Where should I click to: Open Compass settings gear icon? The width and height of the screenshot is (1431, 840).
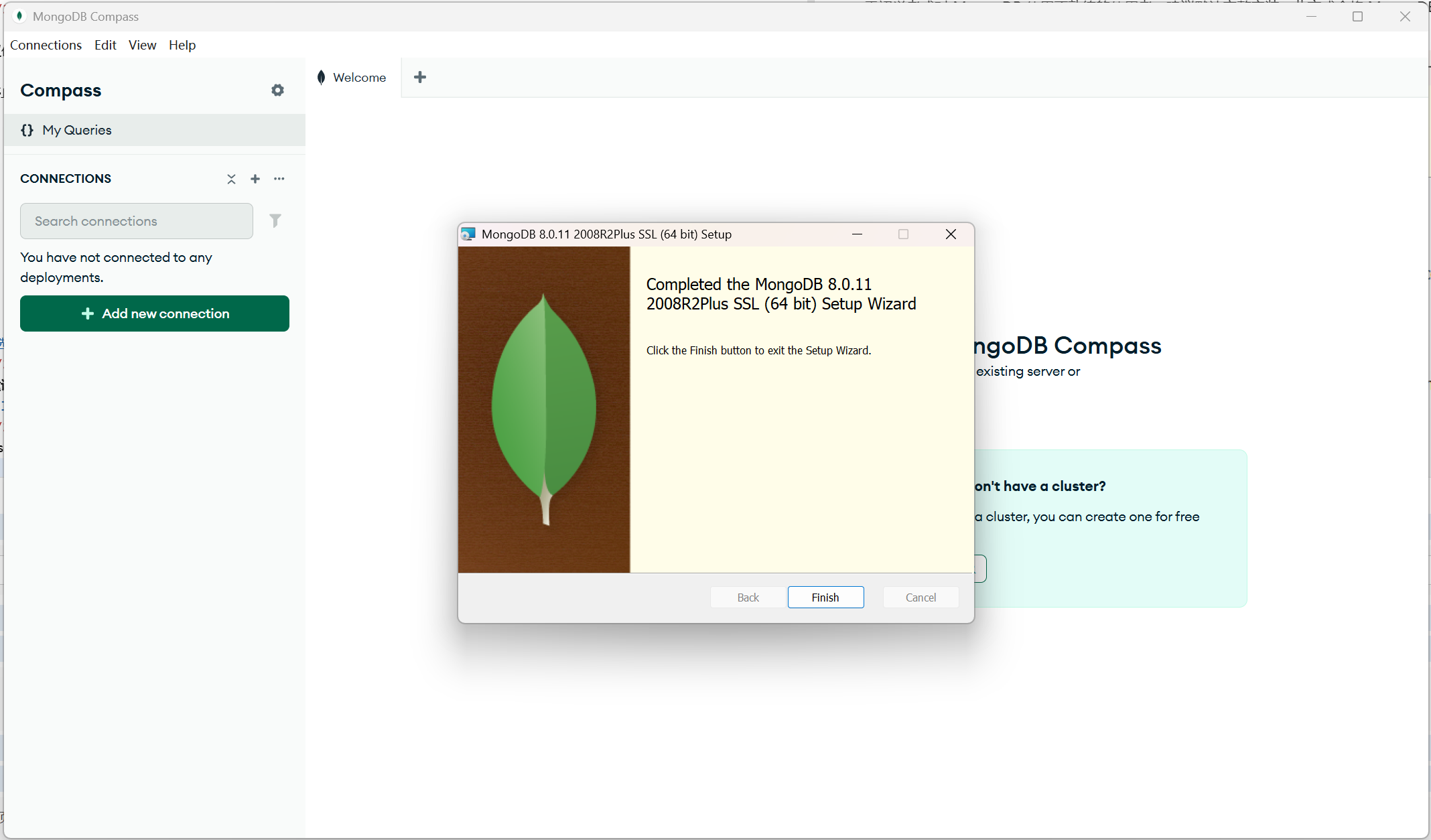click(277, 90)
